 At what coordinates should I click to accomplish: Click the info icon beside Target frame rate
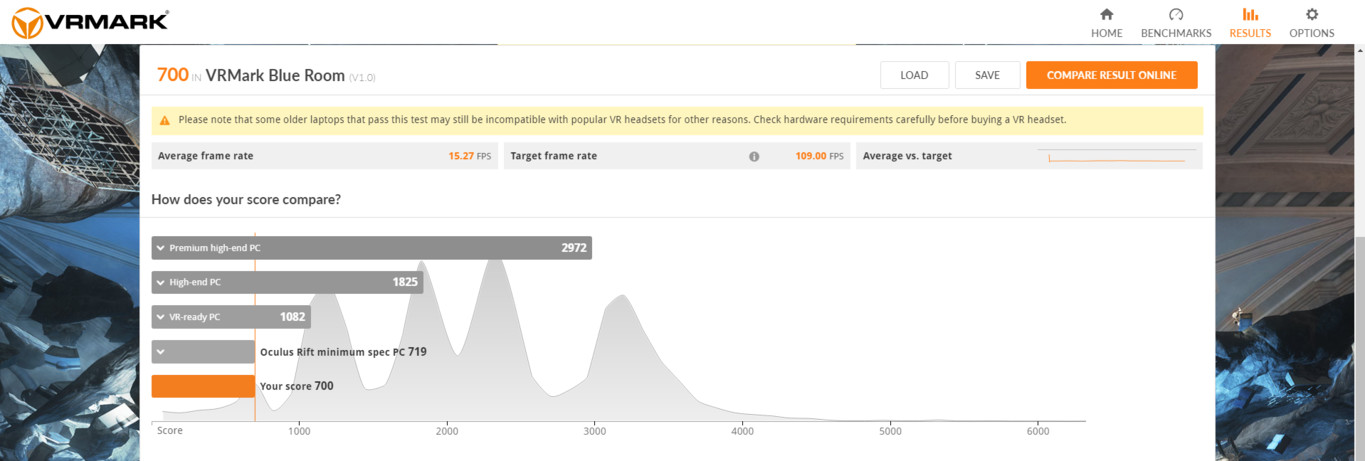tap(754, 156)
